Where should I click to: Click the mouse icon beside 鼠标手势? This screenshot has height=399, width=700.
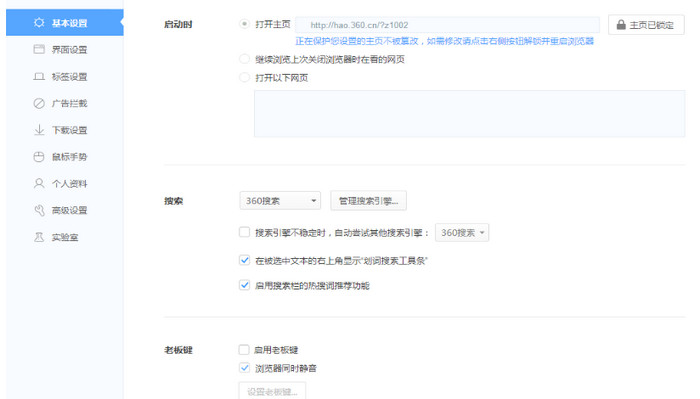39,157
